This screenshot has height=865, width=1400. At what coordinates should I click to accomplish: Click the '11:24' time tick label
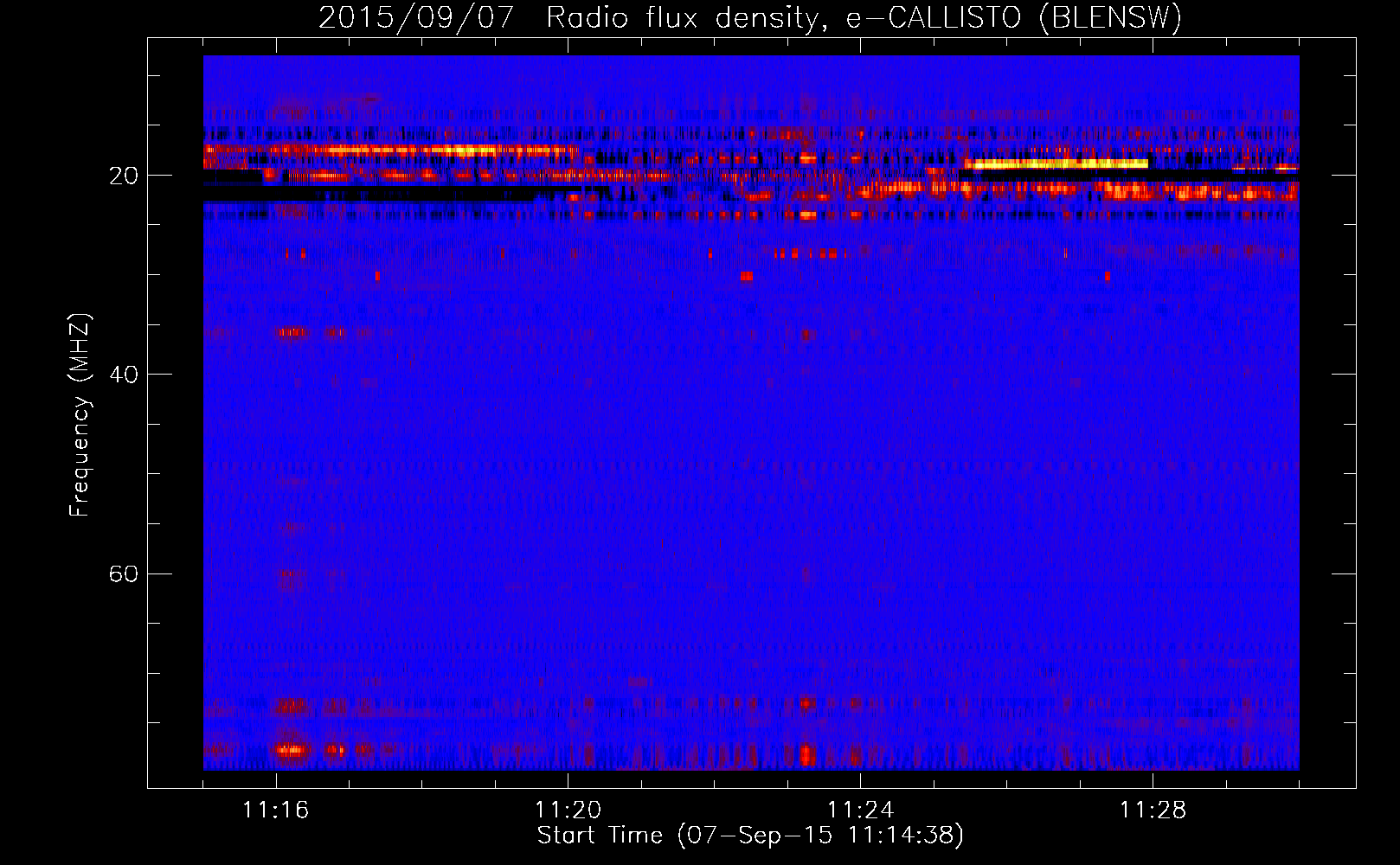tap(861, 810)
